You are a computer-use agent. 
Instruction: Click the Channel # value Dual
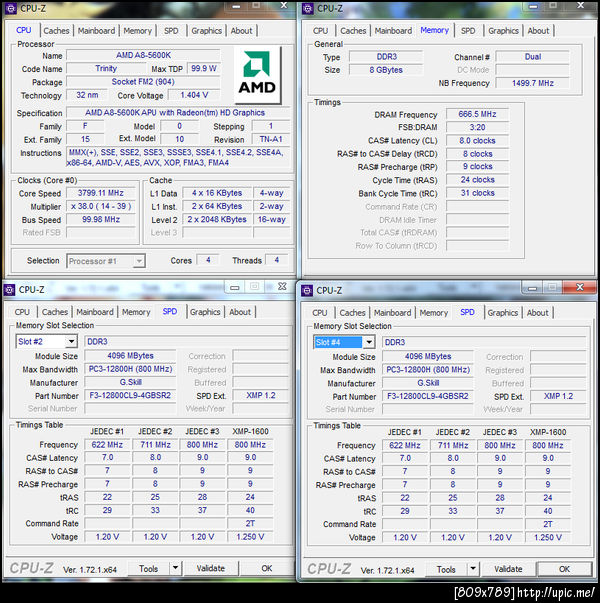tap(533, 57)
